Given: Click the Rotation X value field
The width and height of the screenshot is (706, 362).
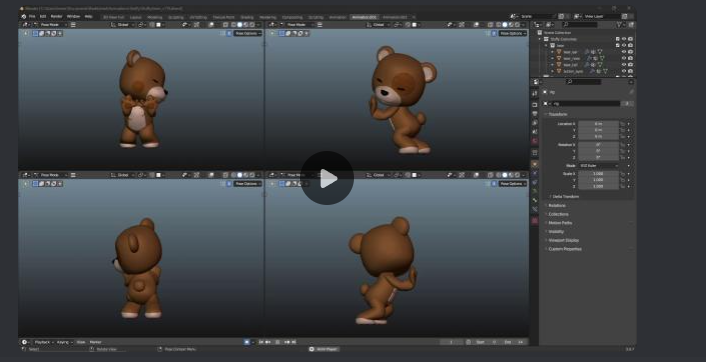Looking at the screenshot, I should [x=598, y=145].
